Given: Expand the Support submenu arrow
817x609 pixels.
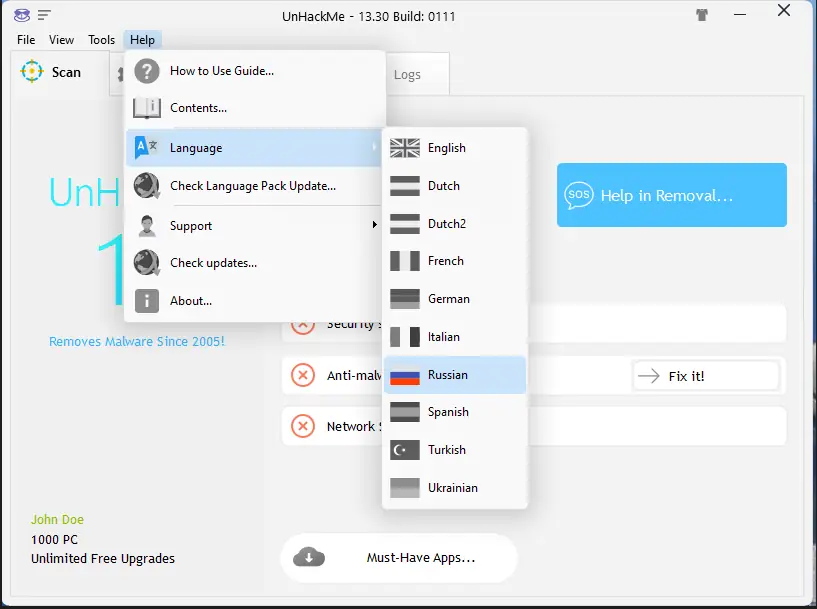Looking at the screenshot, I should [x=375, y=225].
